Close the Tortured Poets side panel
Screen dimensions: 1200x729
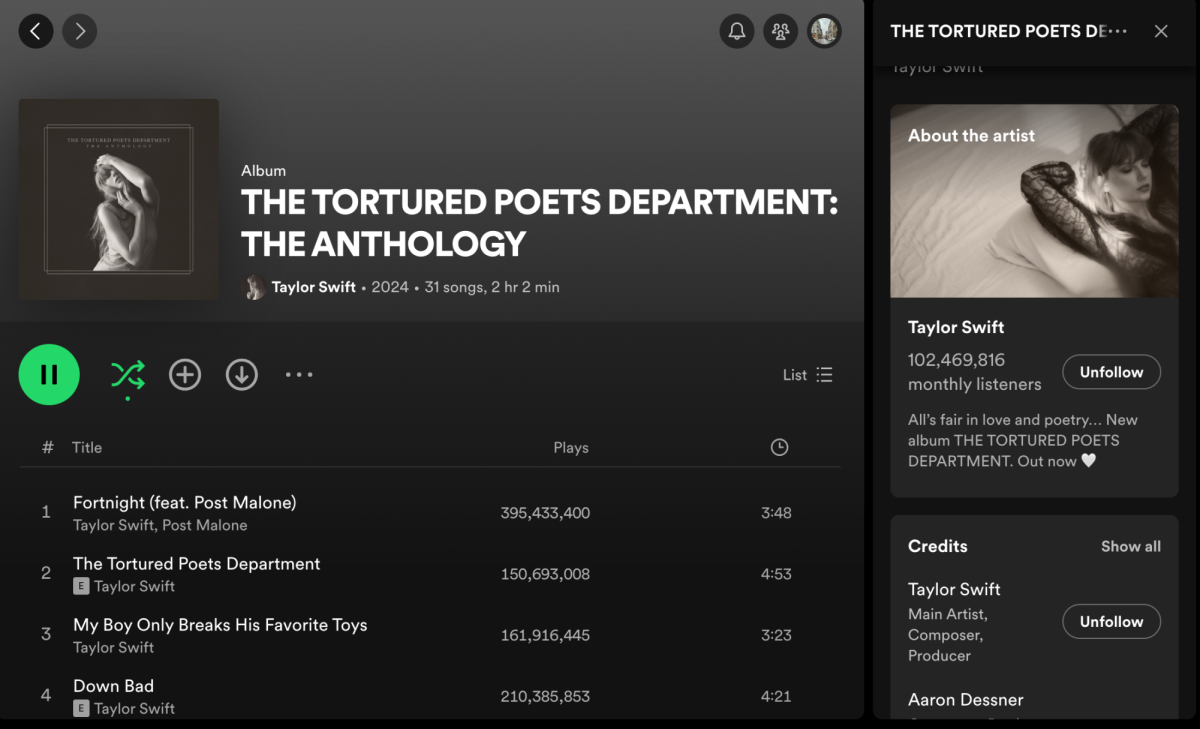click(1161, 31)
